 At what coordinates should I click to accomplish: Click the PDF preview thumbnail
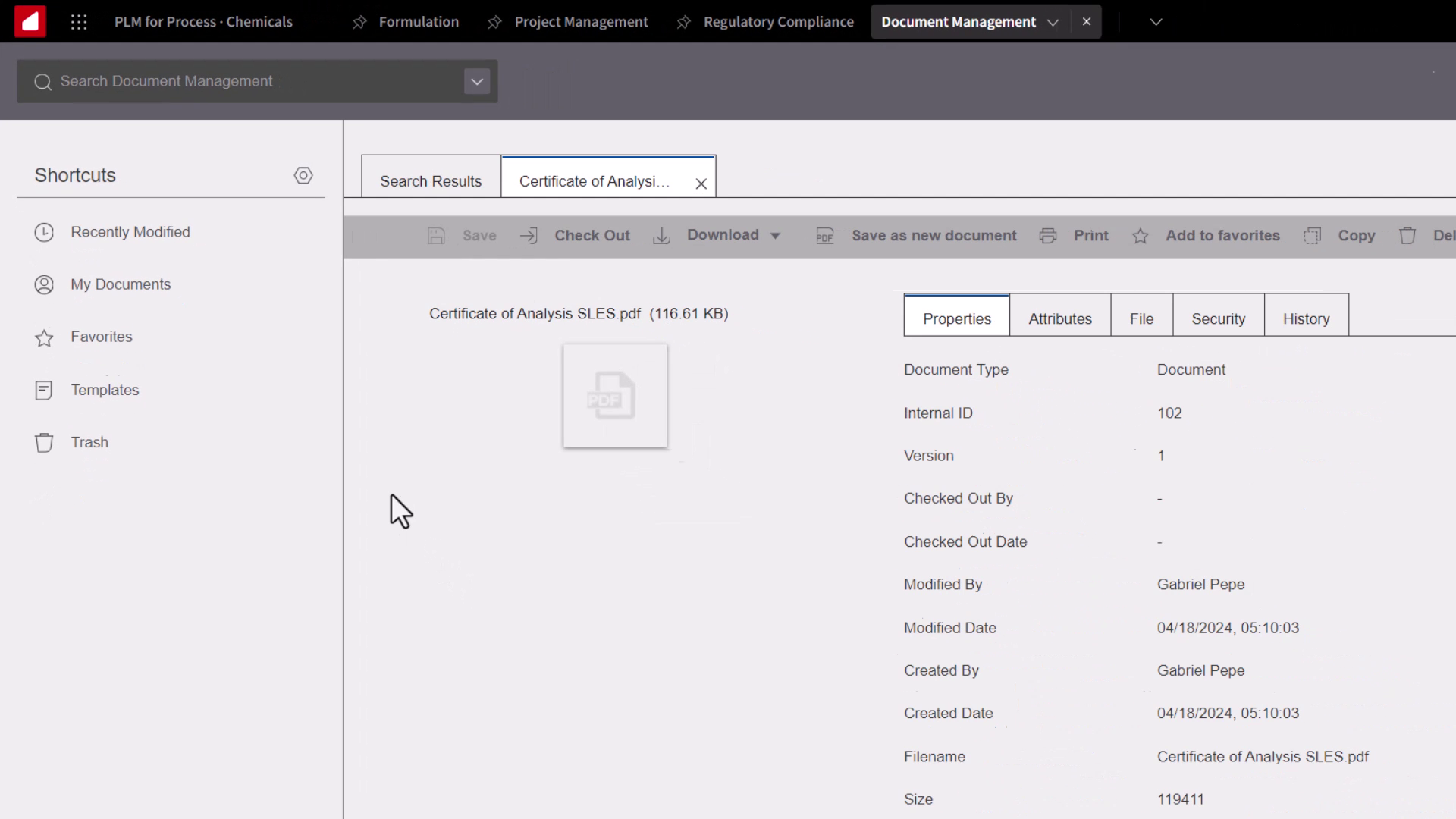coord(614,395)
